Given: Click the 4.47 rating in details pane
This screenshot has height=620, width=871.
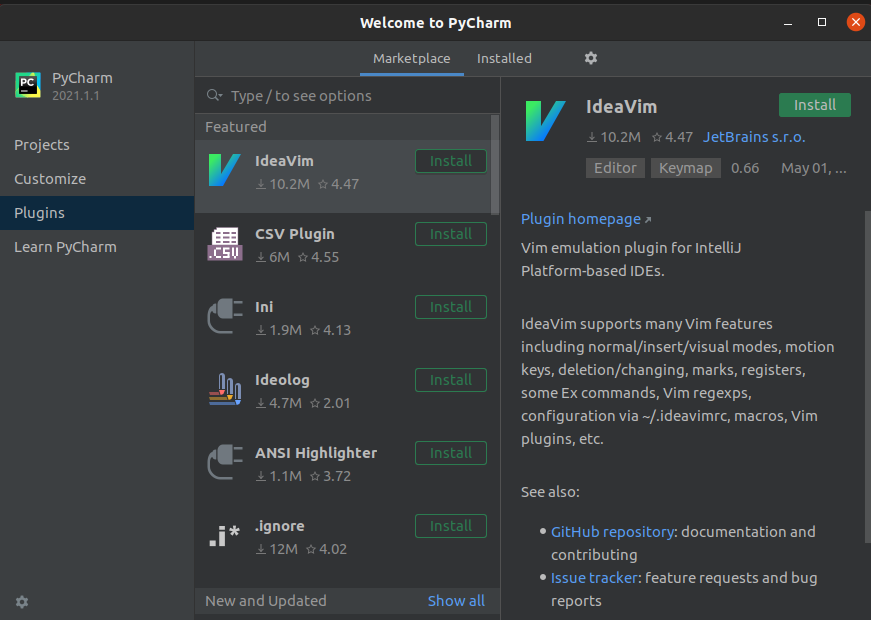Looking at the screenshot, I should click(672, 137).
